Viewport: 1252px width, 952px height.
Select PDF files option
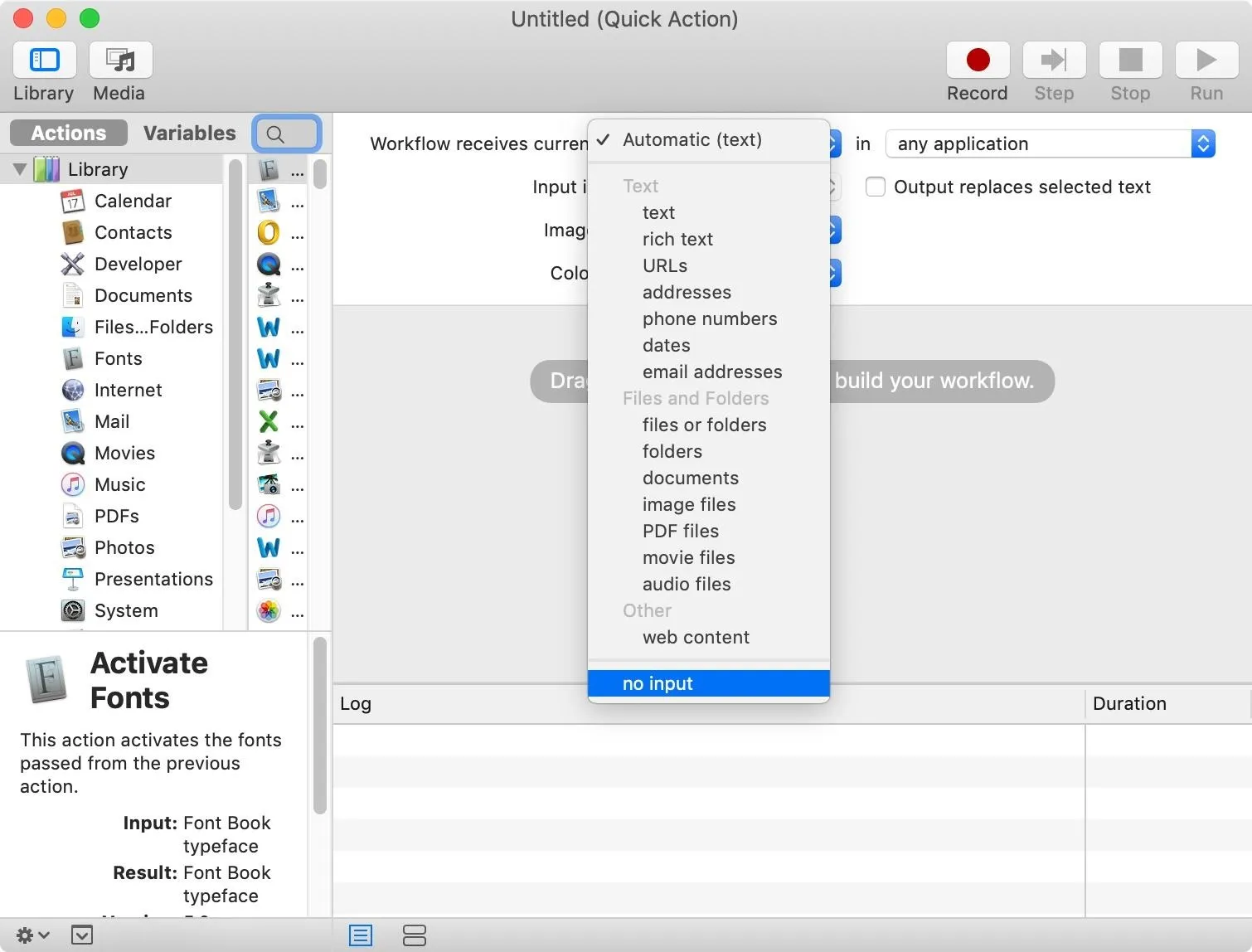coord(709,531)
